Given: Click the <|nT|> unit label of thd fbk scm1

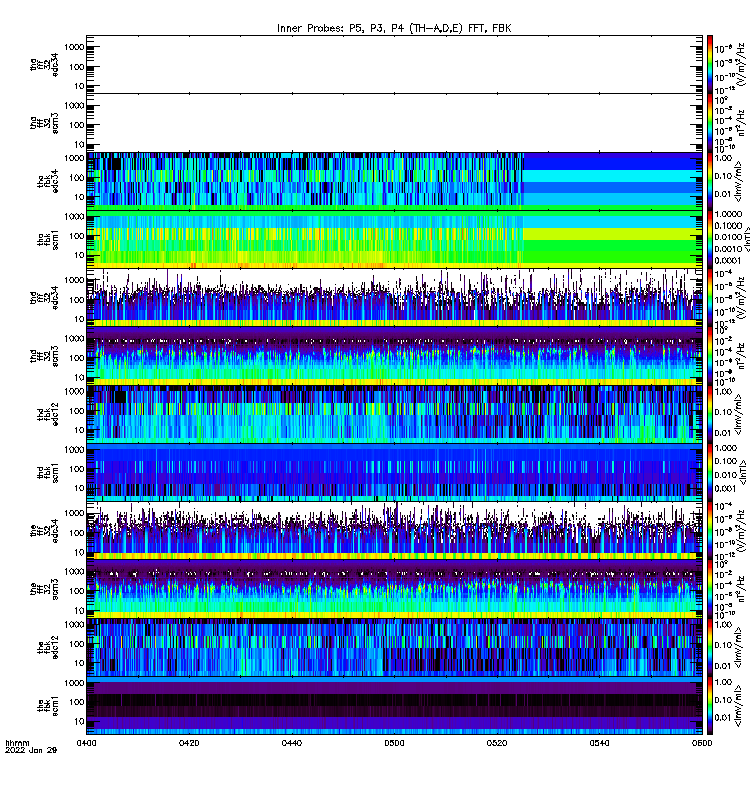Looking at the screenshot, I should (x=743, y=472).
